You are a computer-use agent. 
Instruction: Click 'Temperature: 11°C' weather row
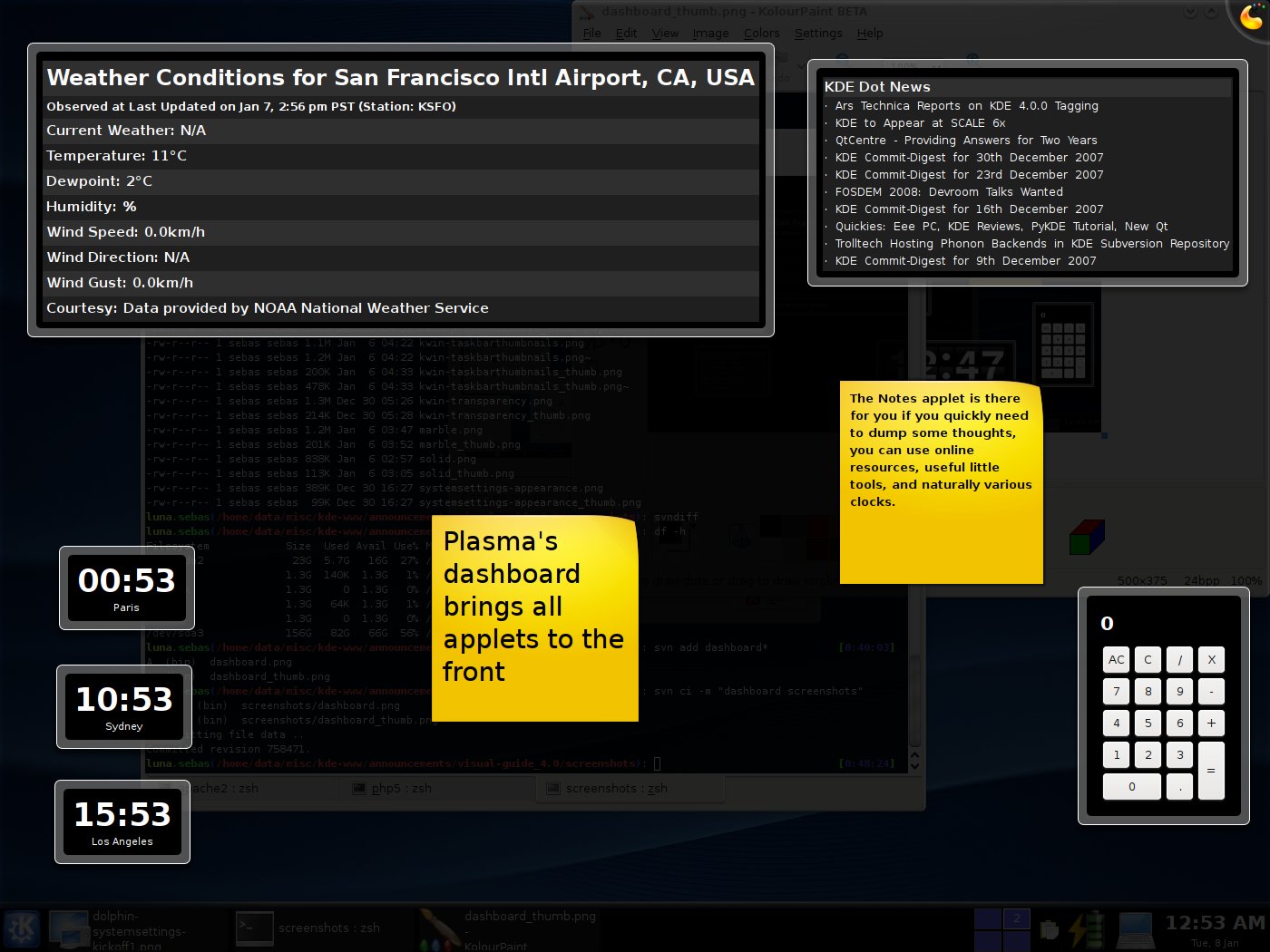click(402, 156)
